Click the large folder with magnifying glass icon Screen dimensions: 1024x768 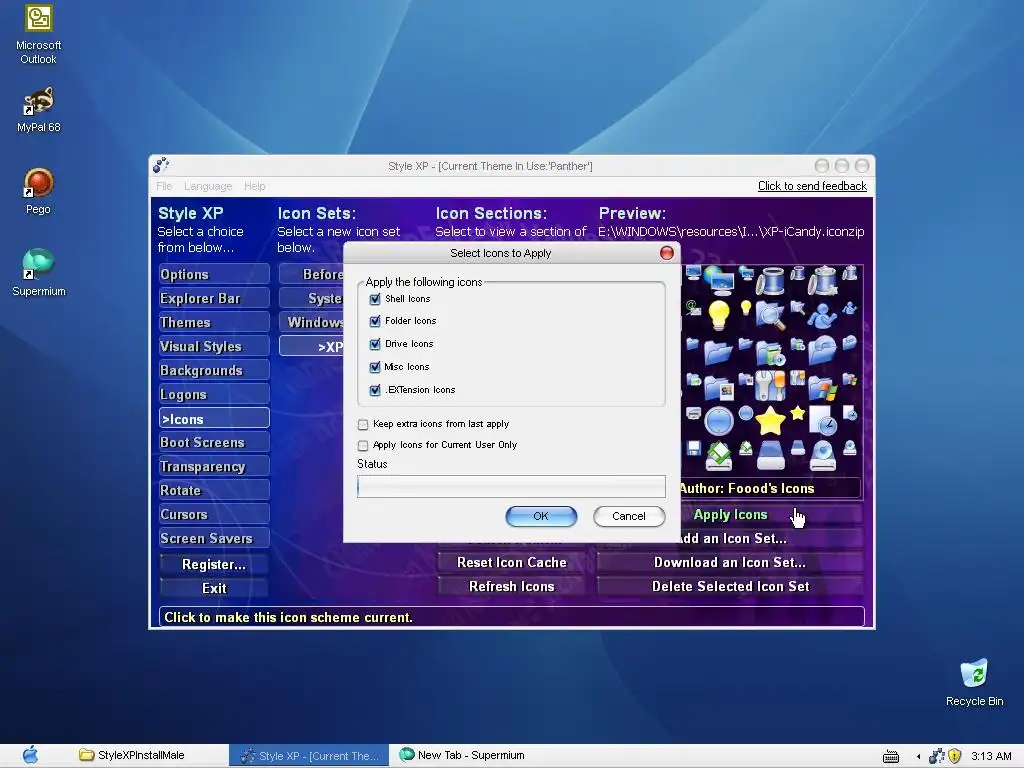[x=771, y=315]
